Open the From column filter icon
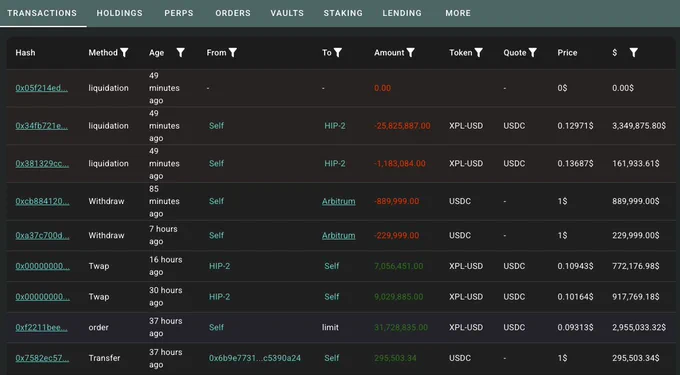This screenshot has width=680, height=375. tap(233, 52)
